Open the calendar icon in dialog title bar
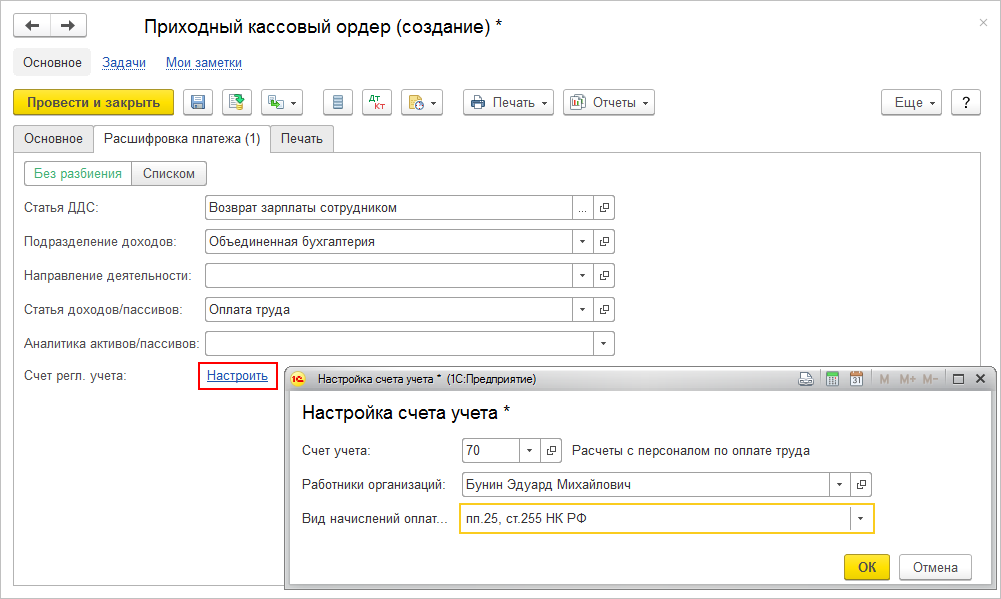Image resolution: width=1001 pixels, height=599 pixels. 856,379
